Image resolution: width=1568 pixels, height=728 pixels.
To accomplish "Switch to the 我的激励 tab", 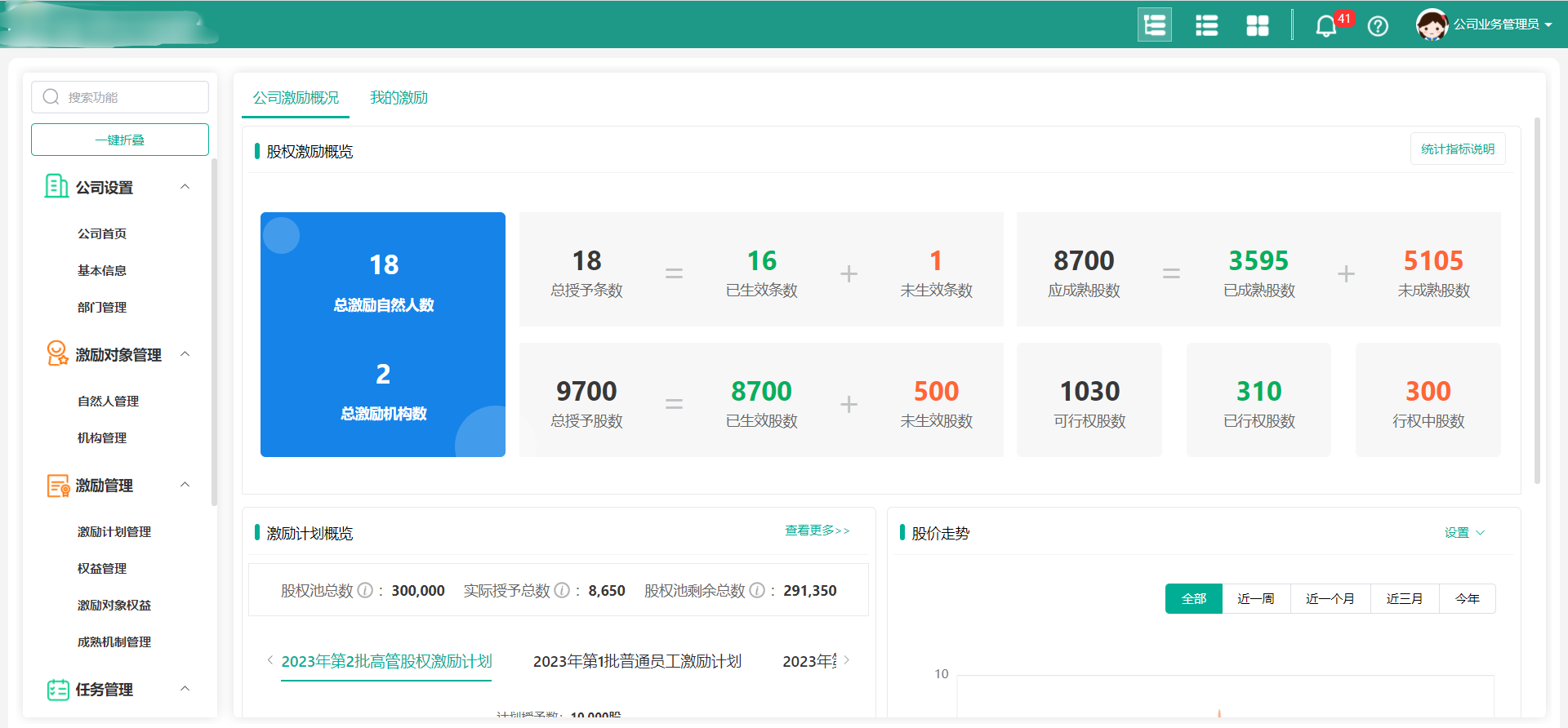I will point(399,98).
